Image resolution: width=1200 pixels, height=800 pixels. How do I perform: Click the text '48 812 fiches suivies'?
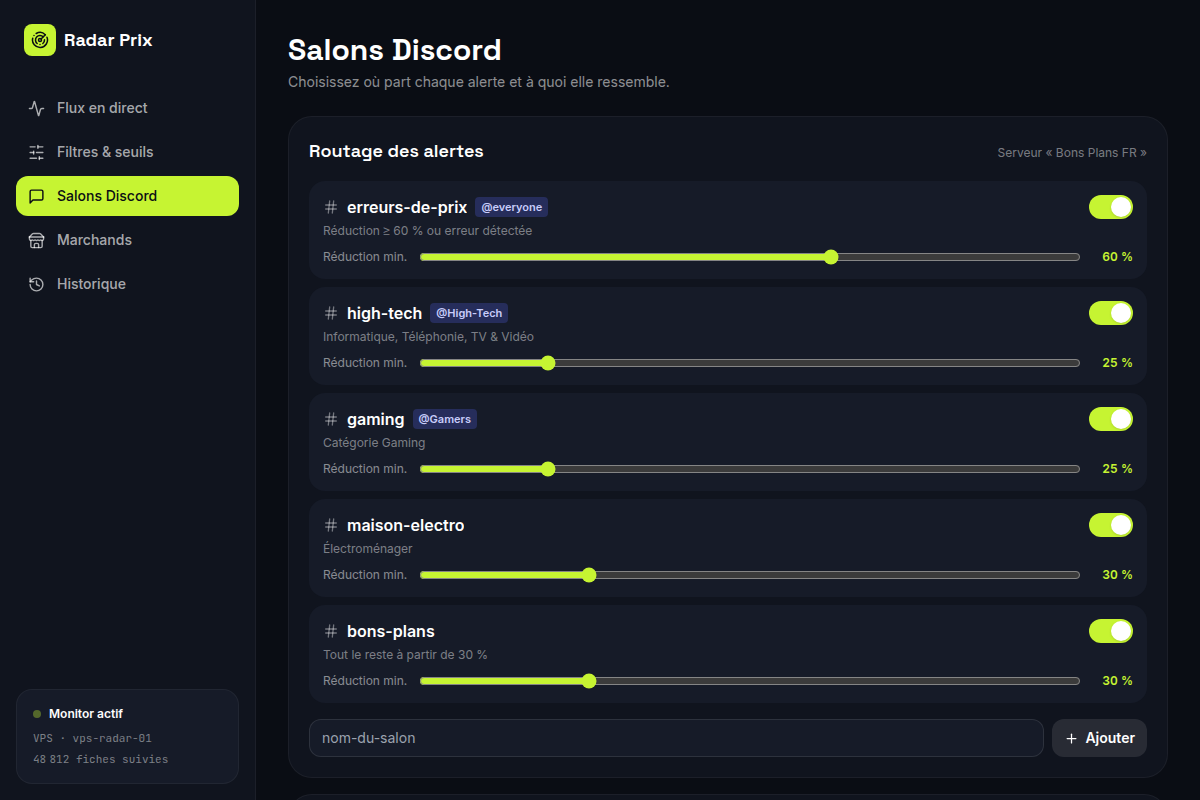coord(100,759)
